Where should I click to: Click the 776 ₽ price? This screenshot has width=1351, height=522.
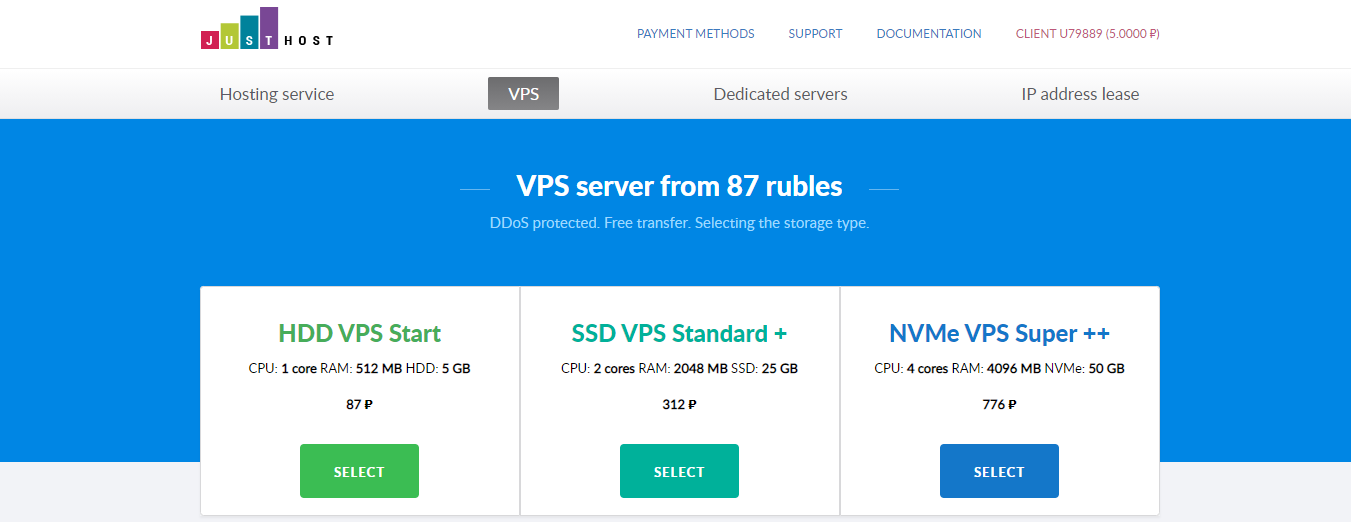[999, 405]
